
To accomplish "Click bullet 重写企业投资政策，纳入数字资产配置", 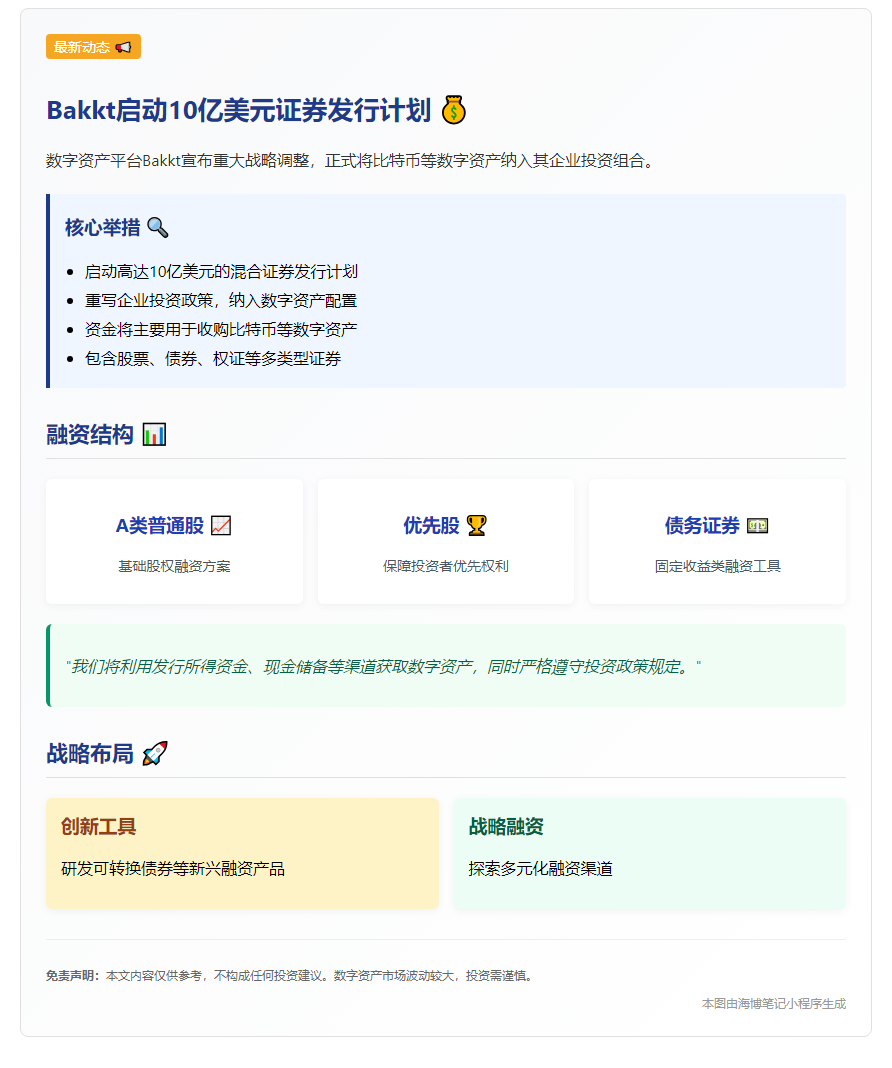I will 221,300.
